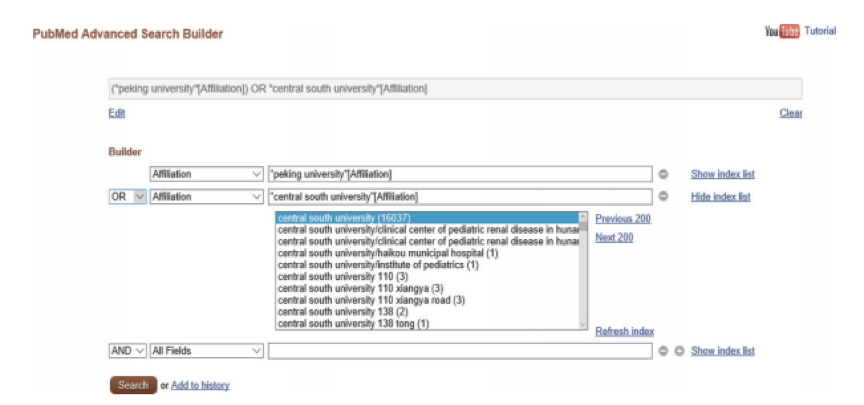864x405 pixels.
Task: Hide index list link
Action: click(x=720, y=197)
